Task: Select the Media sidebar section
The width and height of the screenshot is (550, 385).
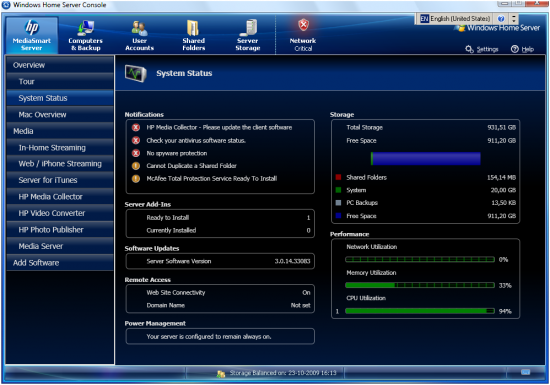Action: 60,131
